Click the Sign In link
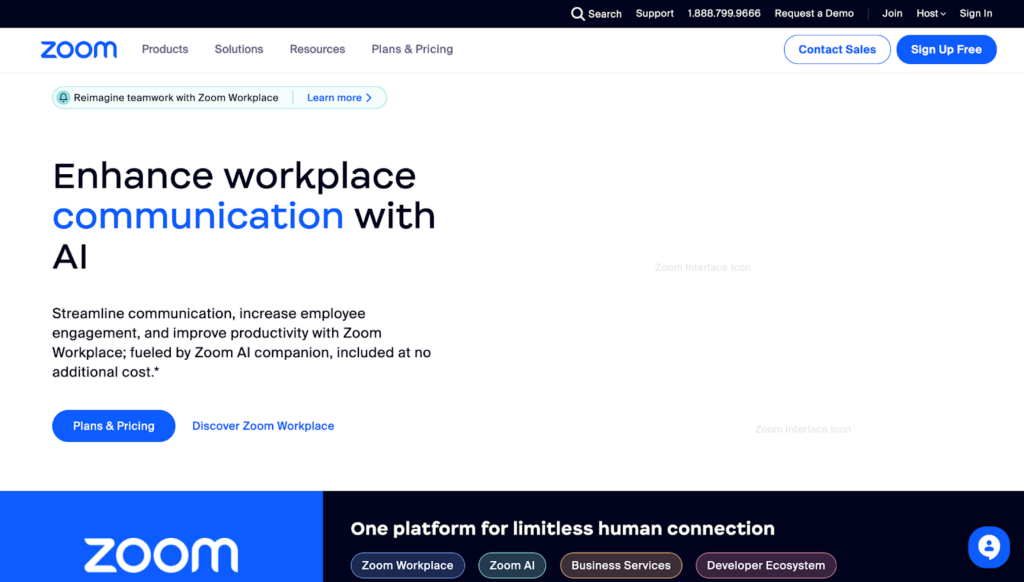This screenshot has height=582, width=1024. pos(976,14)
